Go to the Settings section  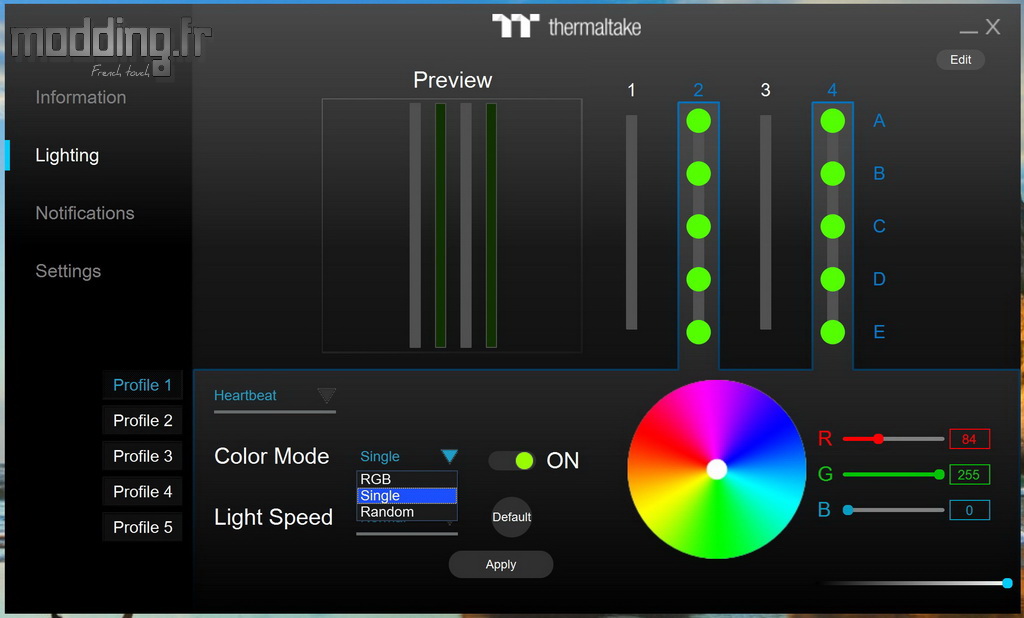[68, 271]
